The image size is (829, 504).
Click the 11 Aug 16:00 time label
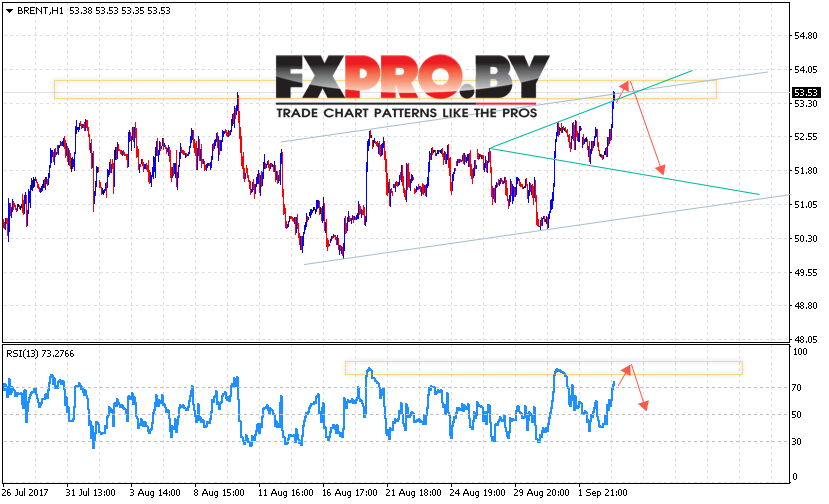(x=285, y=493)
